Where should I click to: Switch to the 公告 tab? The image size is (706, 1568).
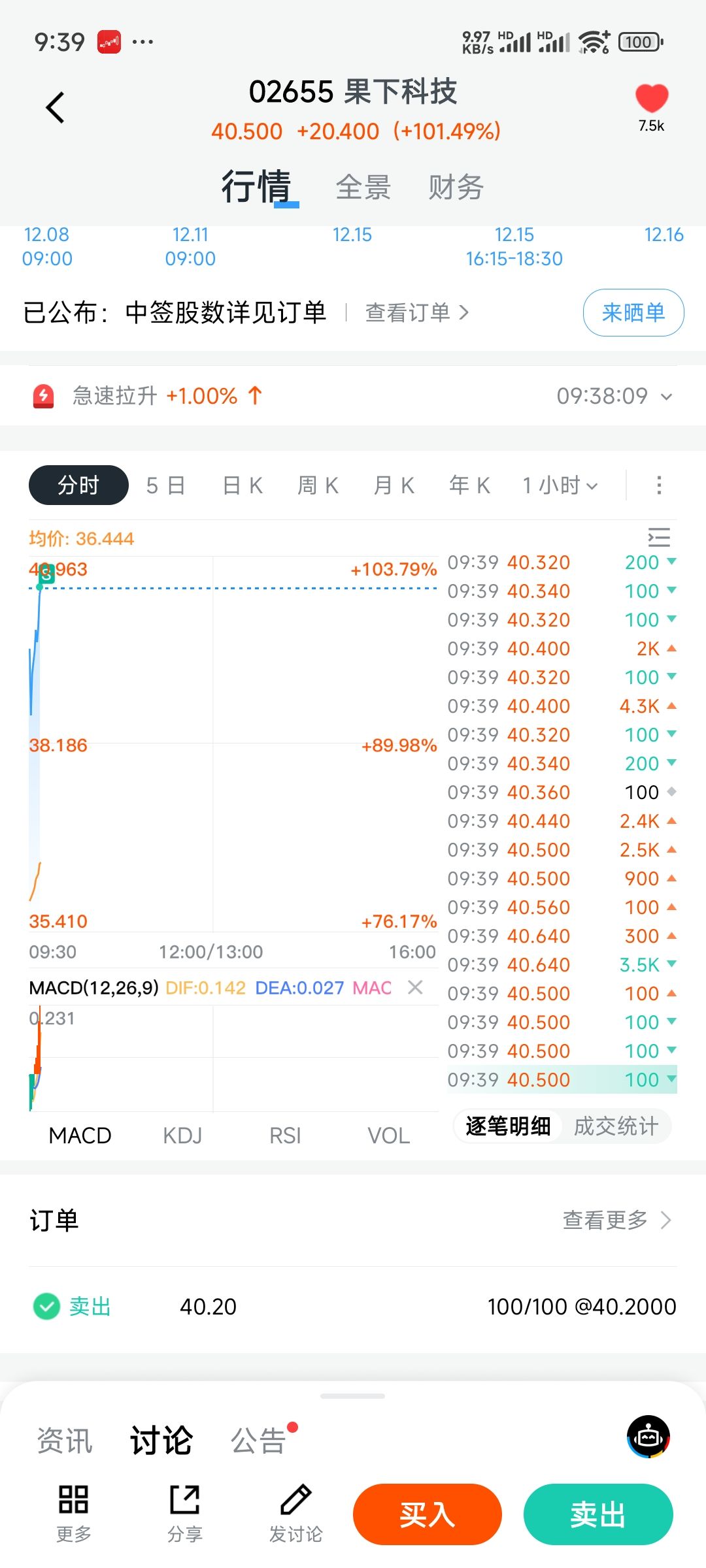(x=259, y=1441)
